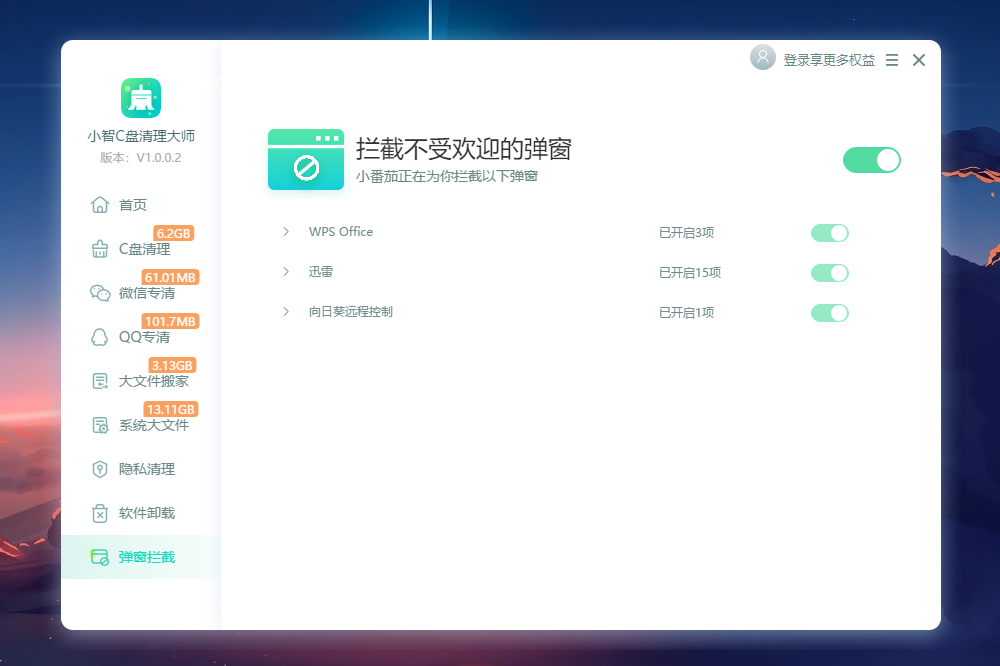The image size is (1000, 666).
Task: Click the user avatar button
Action: tap(763, 58)
